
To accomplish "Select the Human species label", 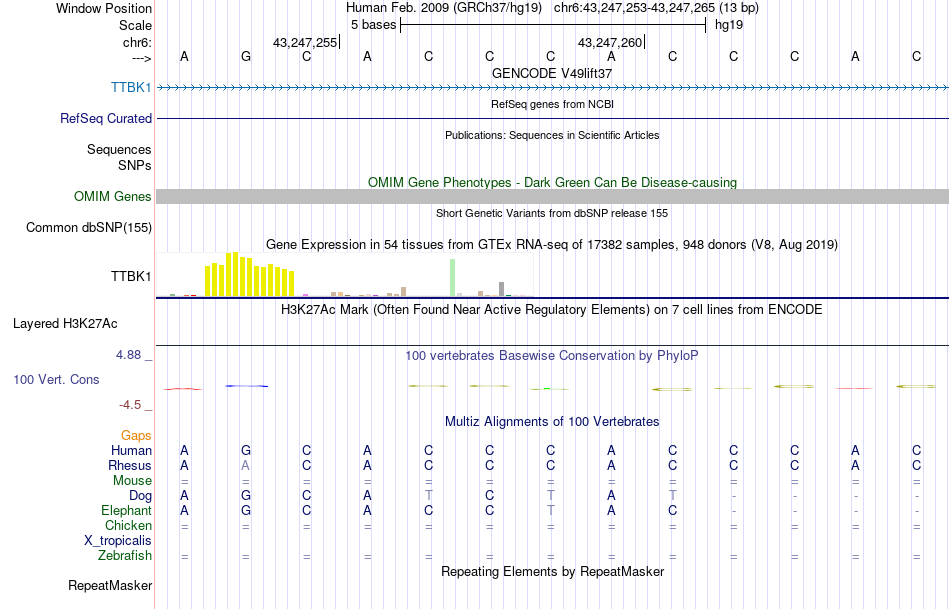I will pyautogui.click(x=131, y=450).
